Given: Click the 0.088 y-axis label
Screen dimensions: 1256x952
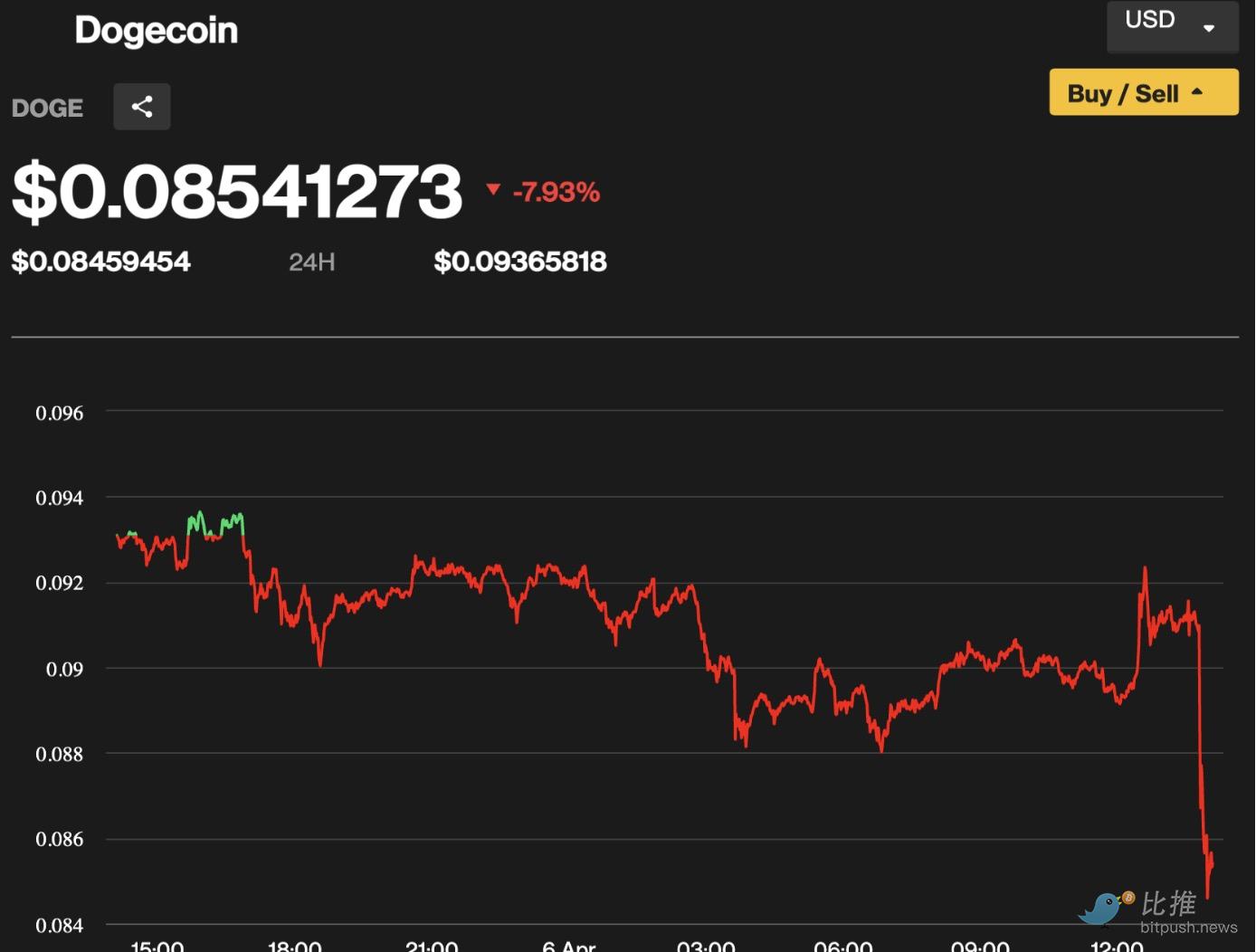Looking at the screenshot, I should point(60,755).
